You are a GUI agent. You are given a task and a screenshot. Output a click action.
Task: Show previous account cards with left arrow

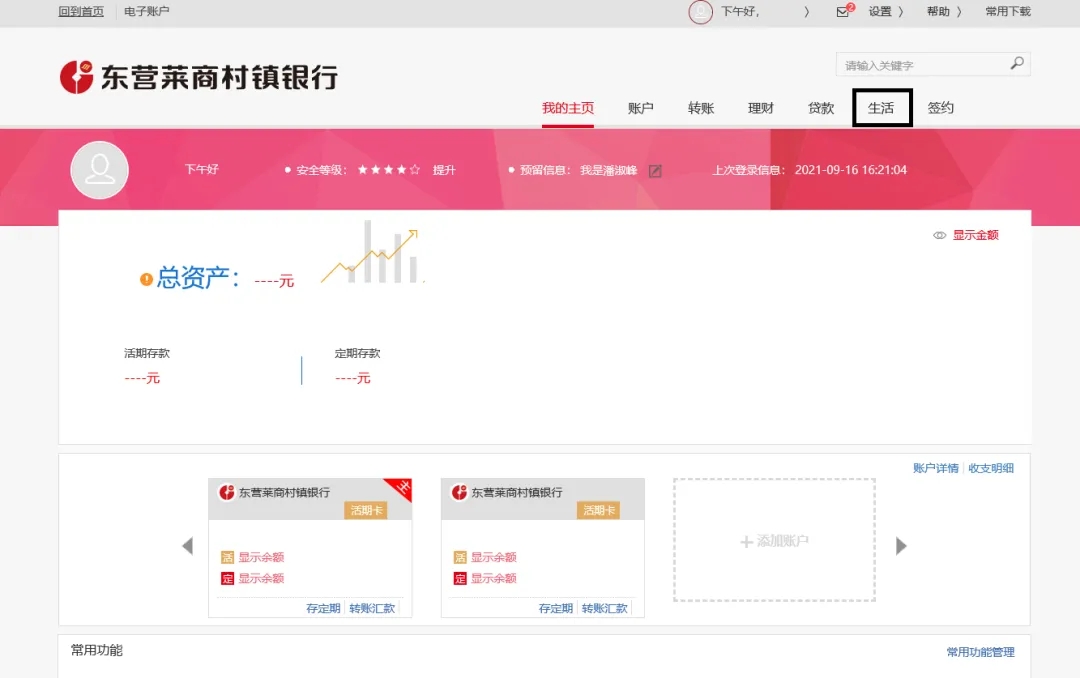[187, 546]
